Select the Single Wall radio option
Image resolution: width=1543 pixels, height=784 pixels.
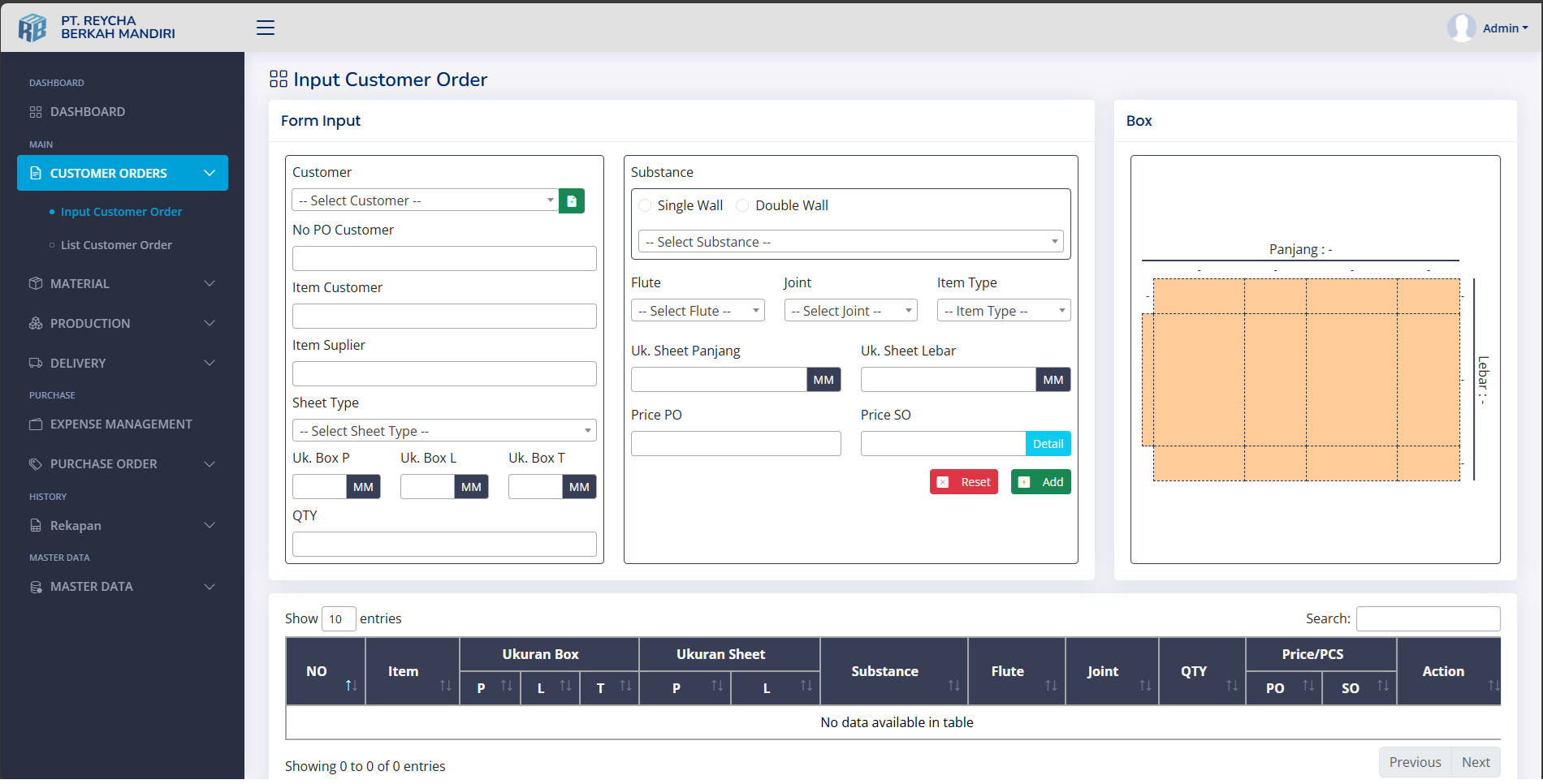[x=645, y=205]
